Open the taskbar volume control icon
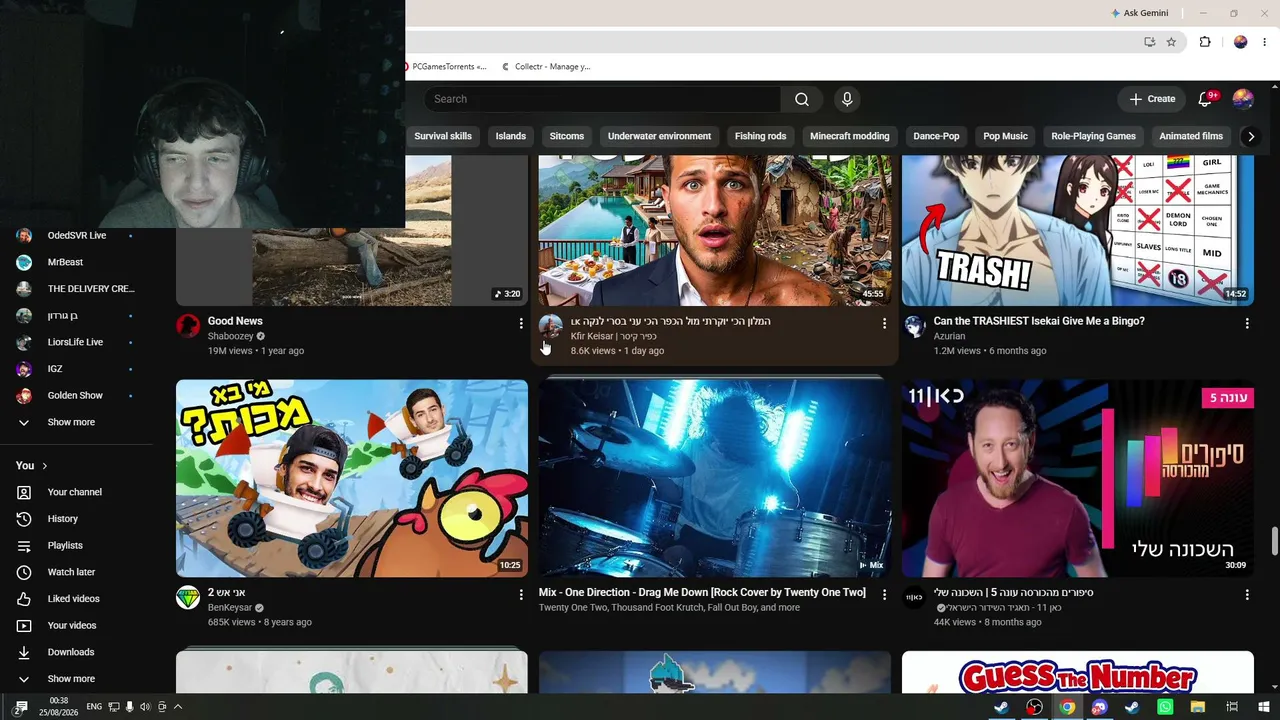This screenshot has width=1280, height=720. [x=145, y=707]
